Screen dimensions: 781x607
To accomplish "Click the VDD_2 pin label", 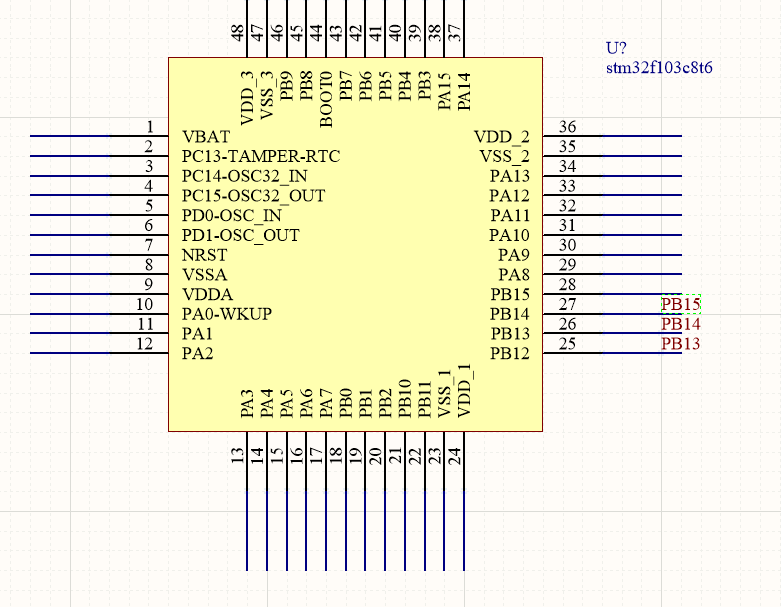I will [x=502, y=137].
